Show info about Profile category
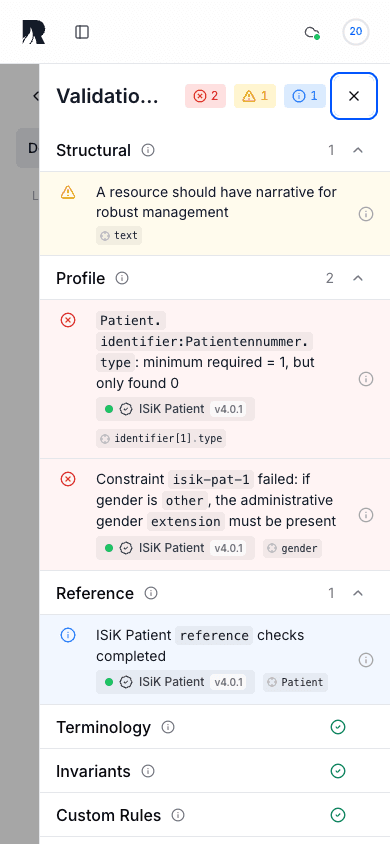This screenshot has width=390, height=844. (122, 278)
